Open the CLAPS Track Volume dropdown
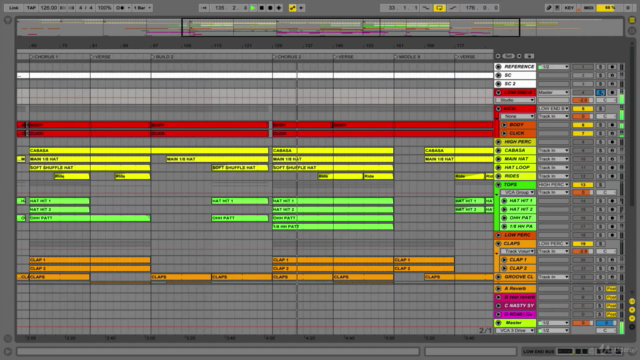This screenshot has height=360, width=640. [518, 251]
